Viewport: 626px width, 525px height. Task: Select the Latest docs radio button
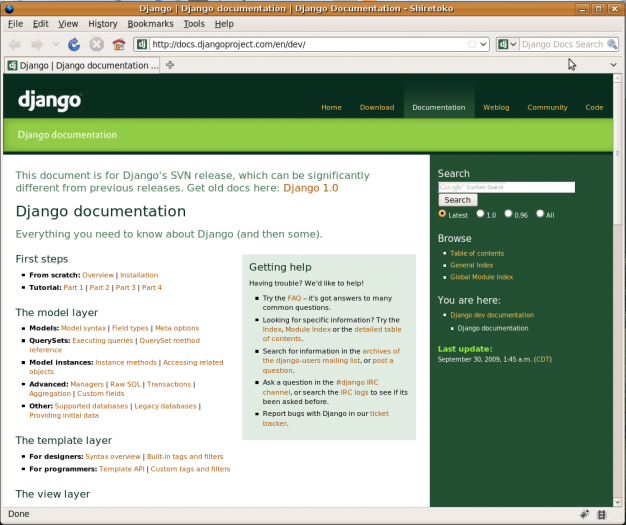(442, 214)
